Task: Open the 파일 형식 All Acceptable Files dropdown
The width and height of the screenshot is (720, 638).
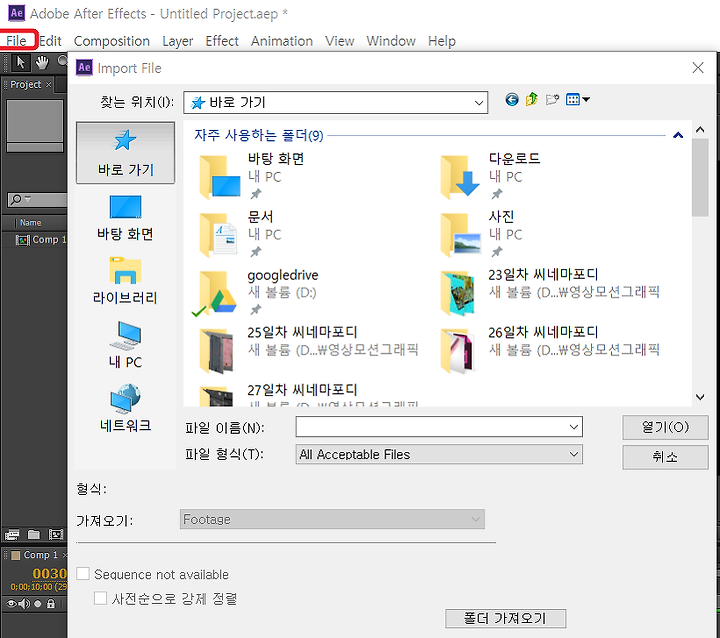Action: coord(439,454)
